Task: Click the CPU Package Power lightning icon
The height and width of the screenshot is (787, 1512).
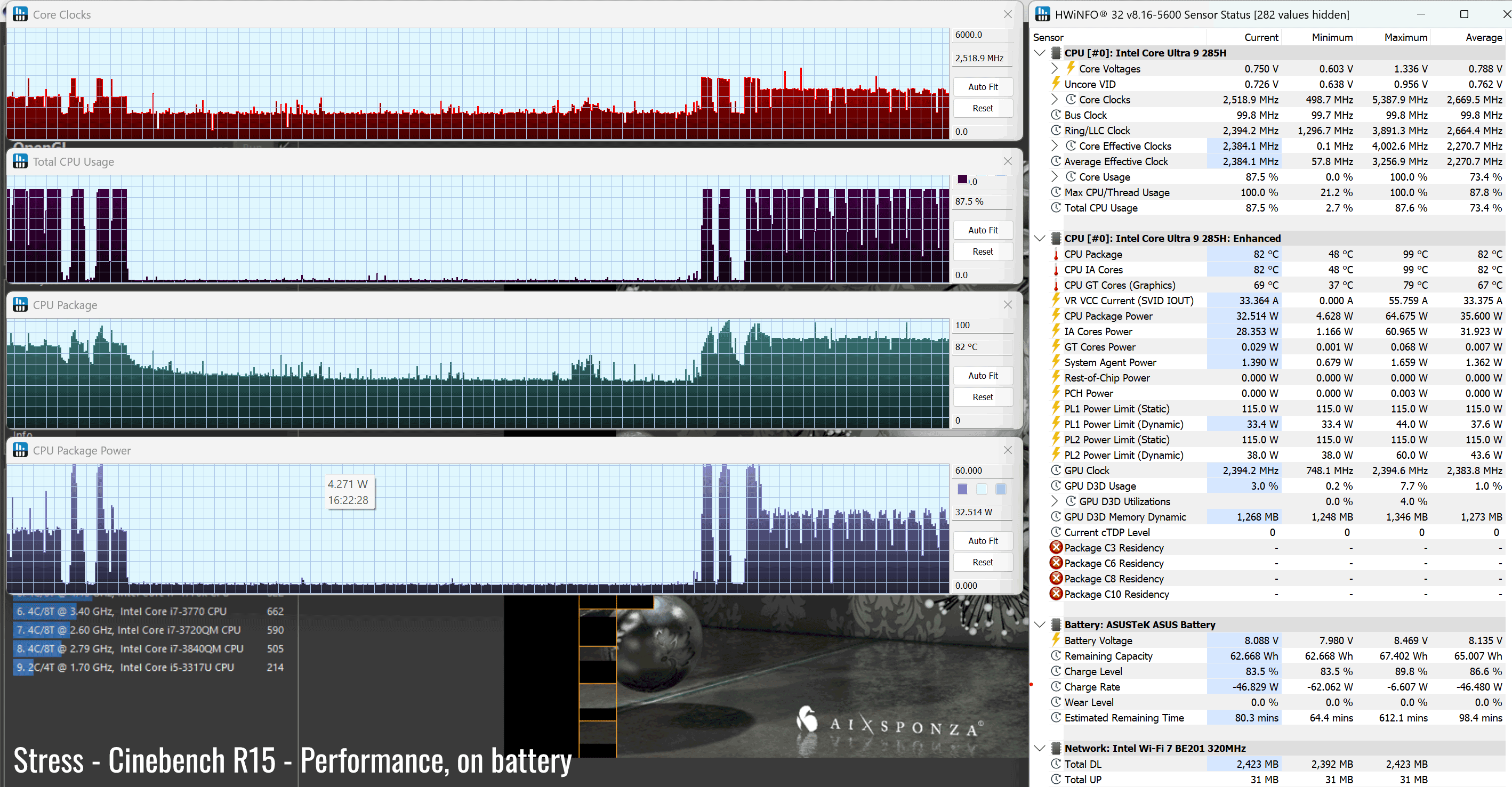Action: pyautogui.click(x=1056, y=315)
